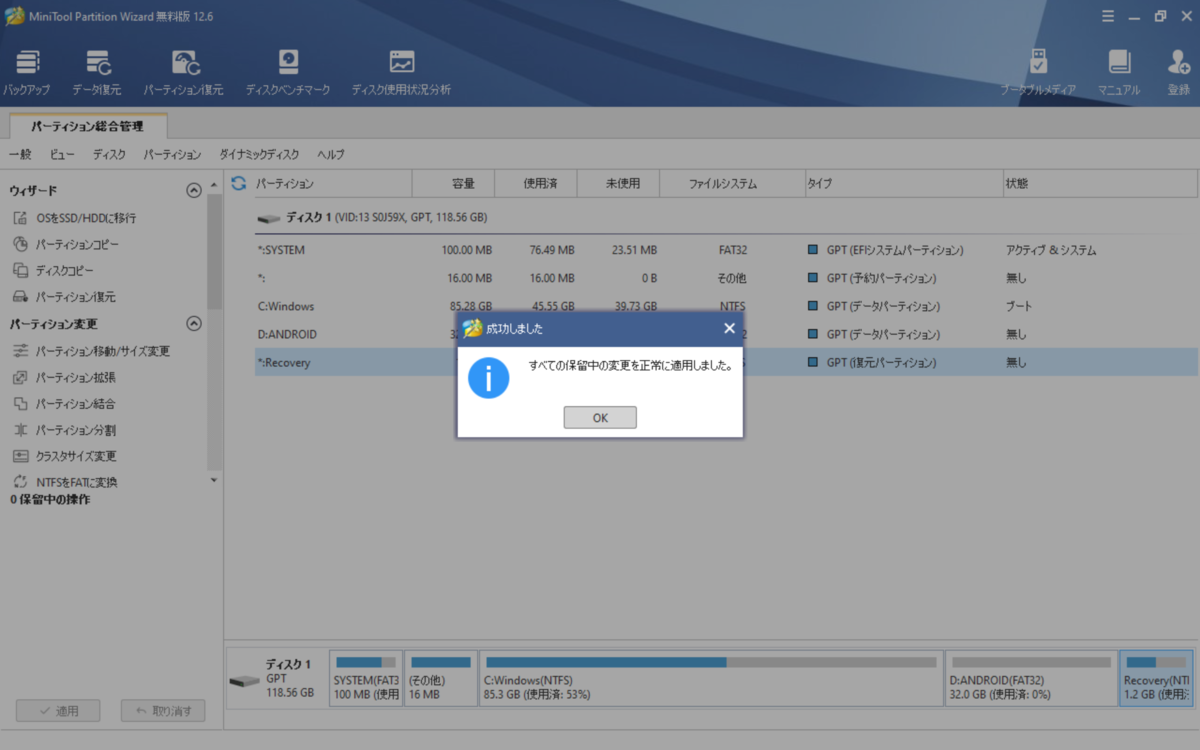Select C:Windows(NTFS) block in disk map
1200x750 pixels.
pyautogui.click(x=712, y=678)
